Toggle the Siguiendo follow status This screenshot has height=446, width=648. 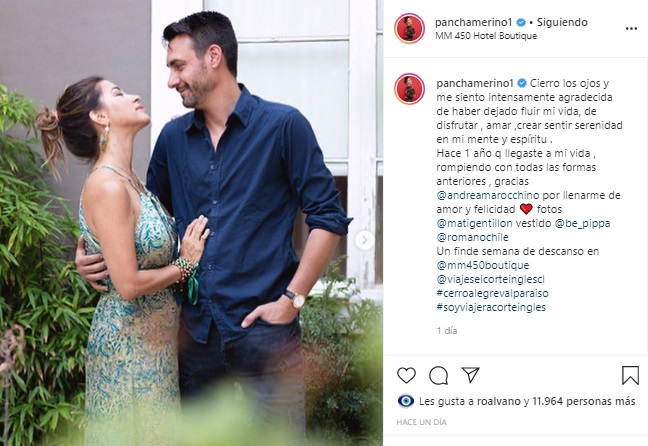click(x=562, y=22)
